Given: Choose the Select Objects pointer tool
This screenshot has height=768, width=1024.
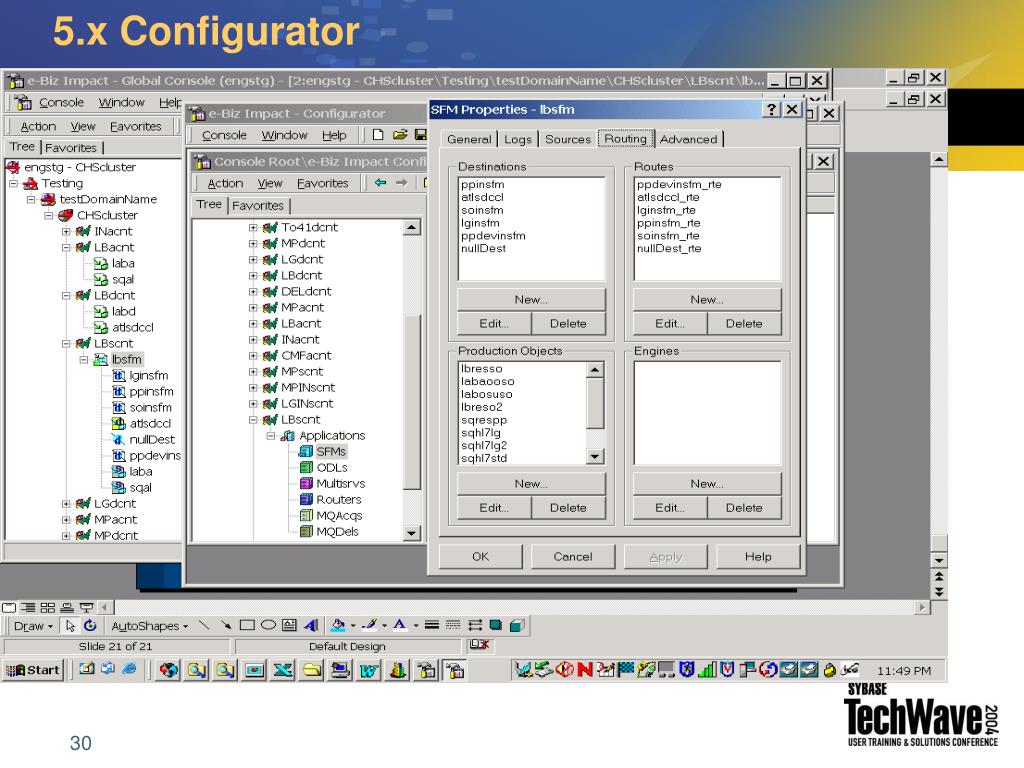Looking at the screenshot, I should click(71, 626).
